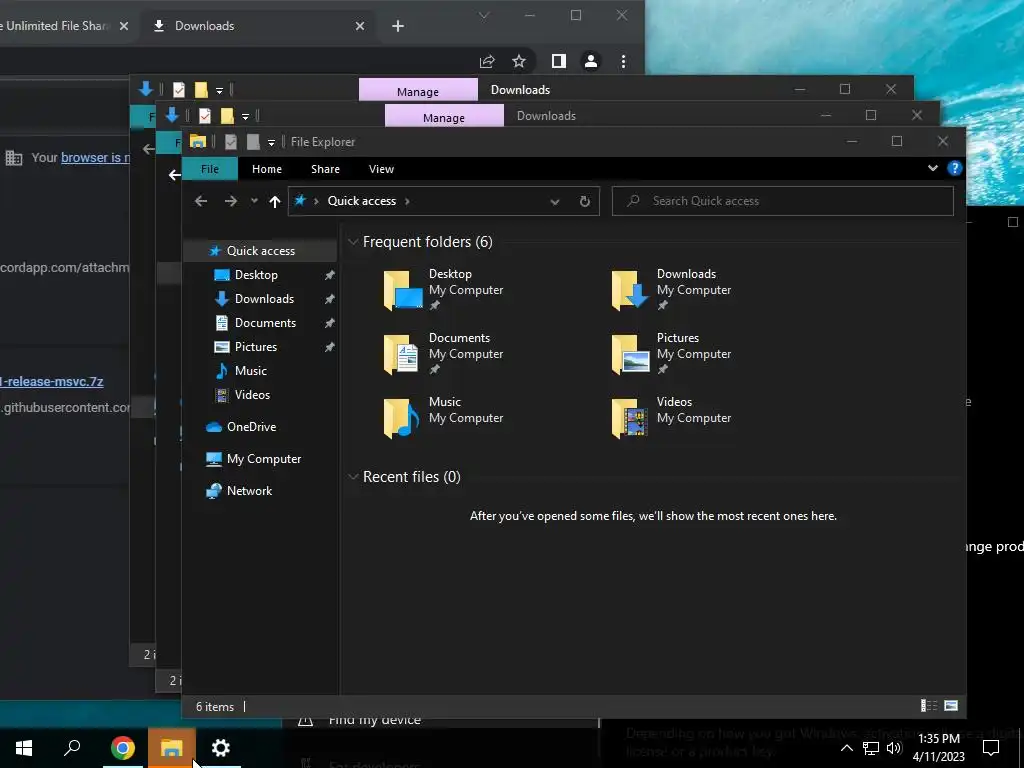Select Pictures in the navigation pane

point(255,347)
